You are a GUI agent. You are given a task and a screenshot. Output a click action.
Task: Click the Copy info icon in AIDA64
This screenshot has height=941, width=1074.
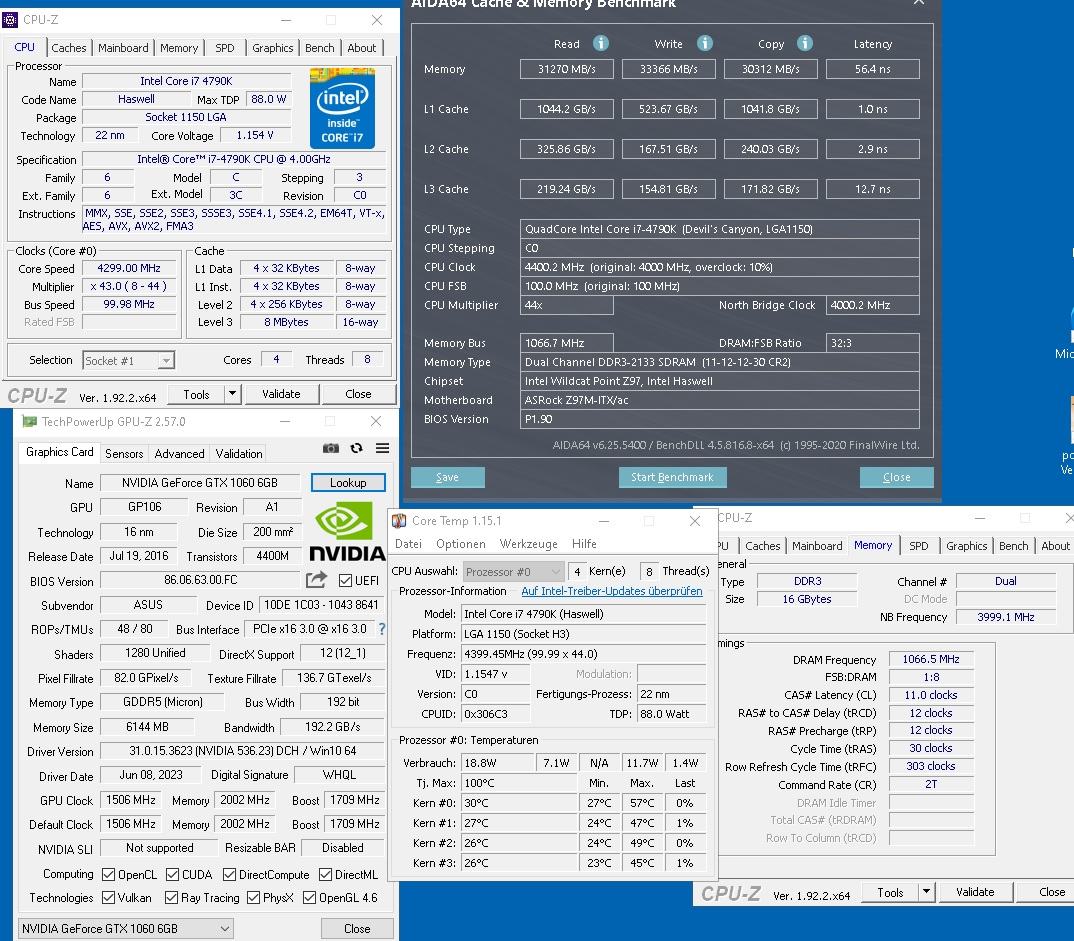805,43
